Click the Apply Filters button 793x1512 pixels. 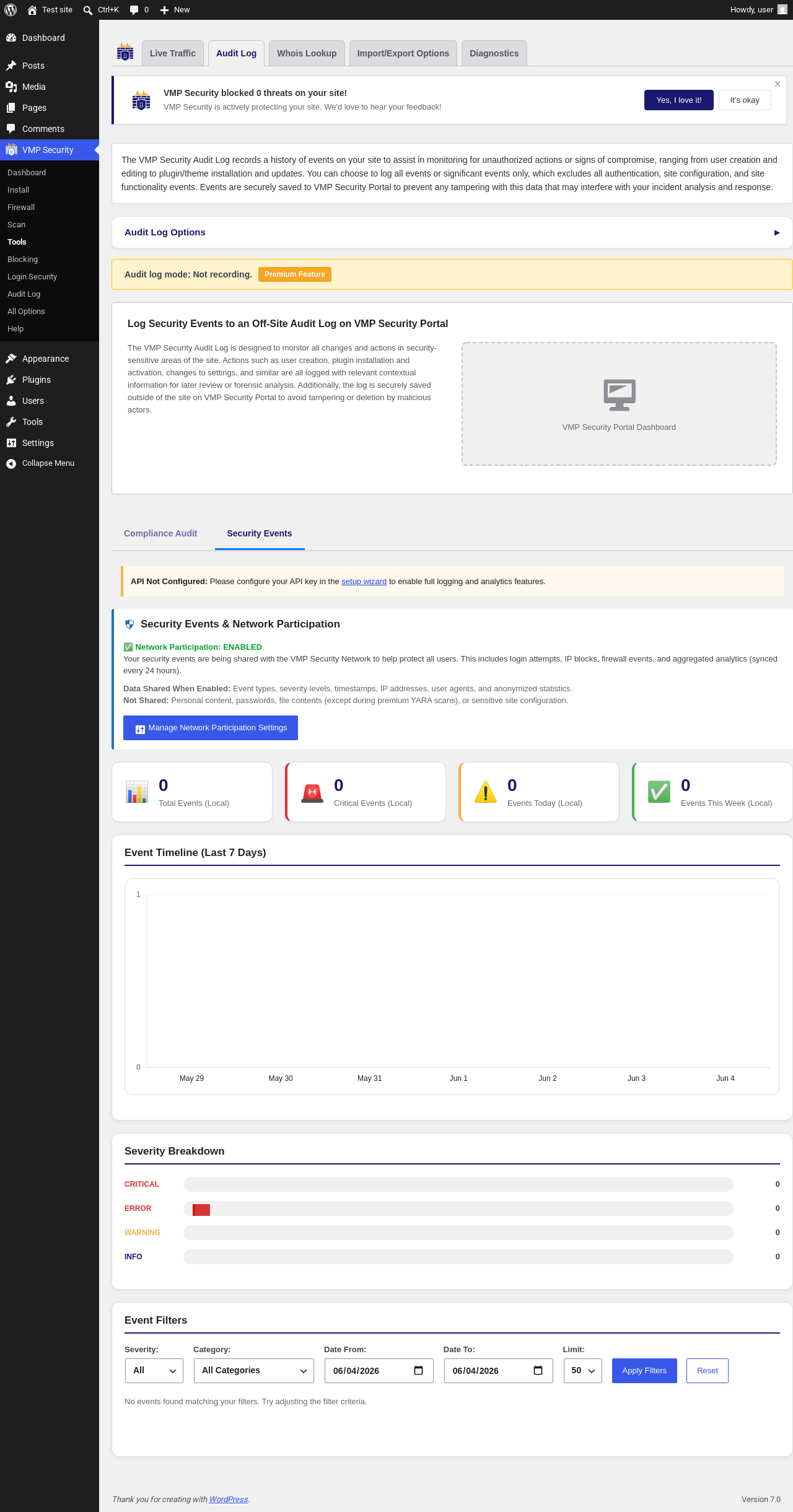point(644,1371)
